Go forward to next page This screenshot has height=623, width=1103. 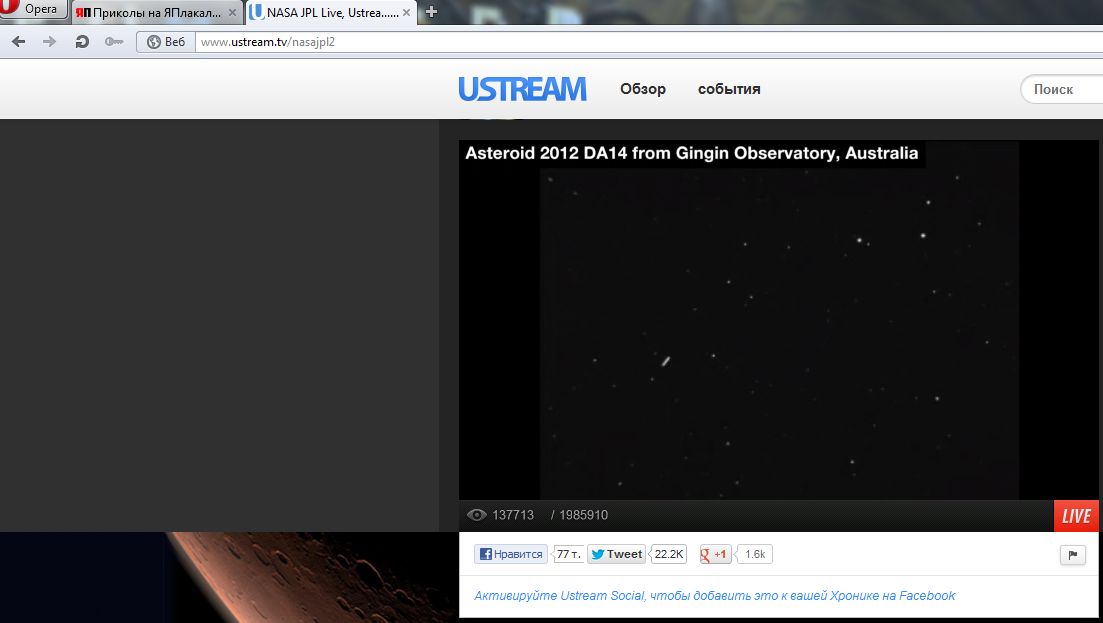(x=49, y=41)
